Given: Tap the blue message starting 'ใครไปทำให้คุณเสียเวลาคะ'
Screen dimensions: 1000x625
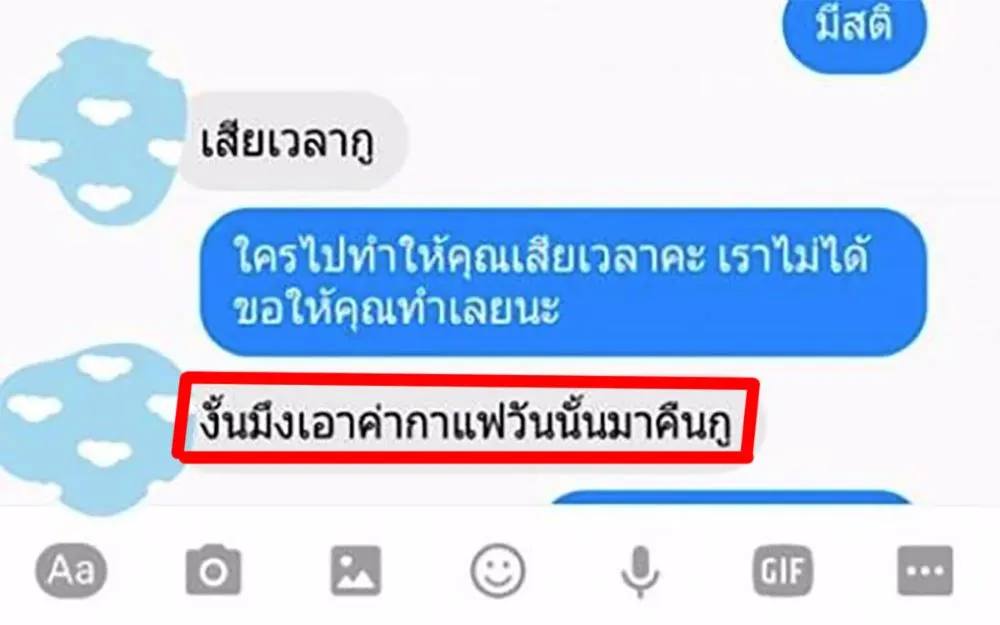Looking at the screenshot, I should tap(563, 282).
